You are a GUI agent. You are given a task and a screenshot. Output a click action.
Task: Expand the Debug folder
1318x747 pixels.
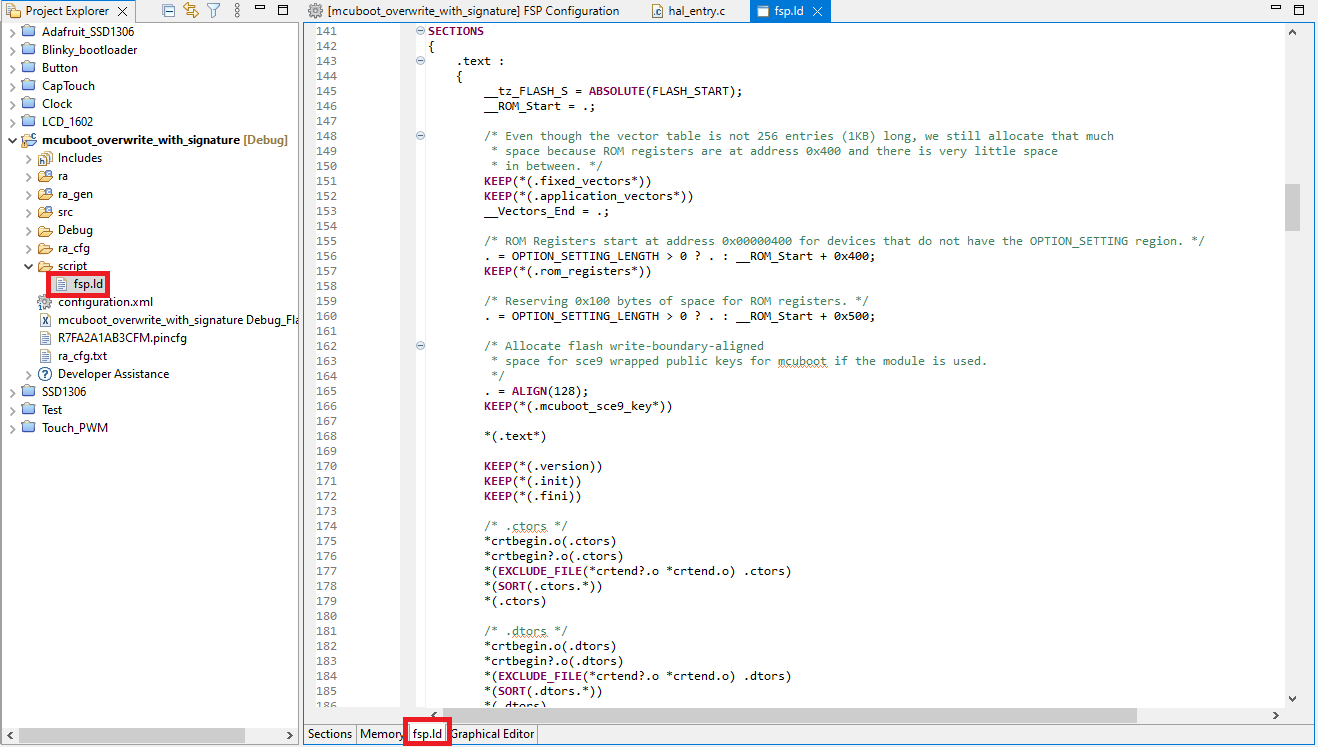tap(28, 230)
